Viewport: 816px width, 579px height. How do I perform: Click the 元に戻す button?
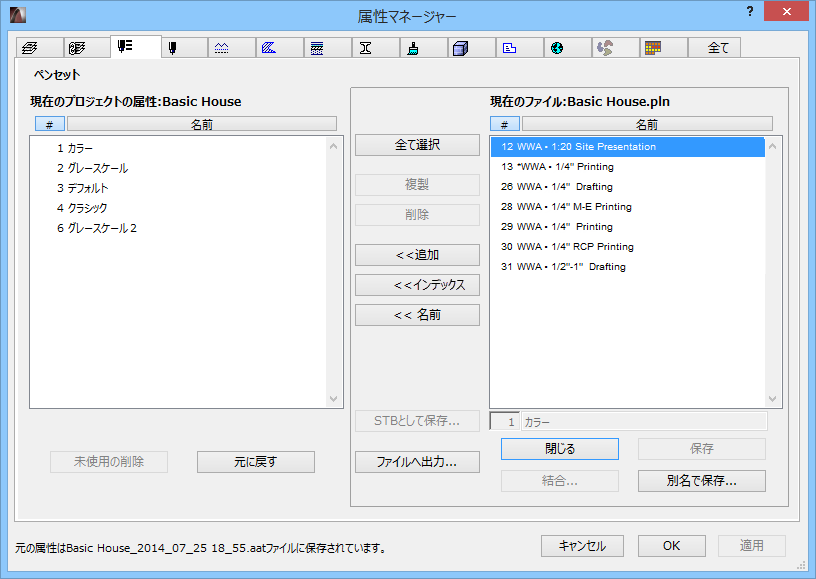click(256, 462)
